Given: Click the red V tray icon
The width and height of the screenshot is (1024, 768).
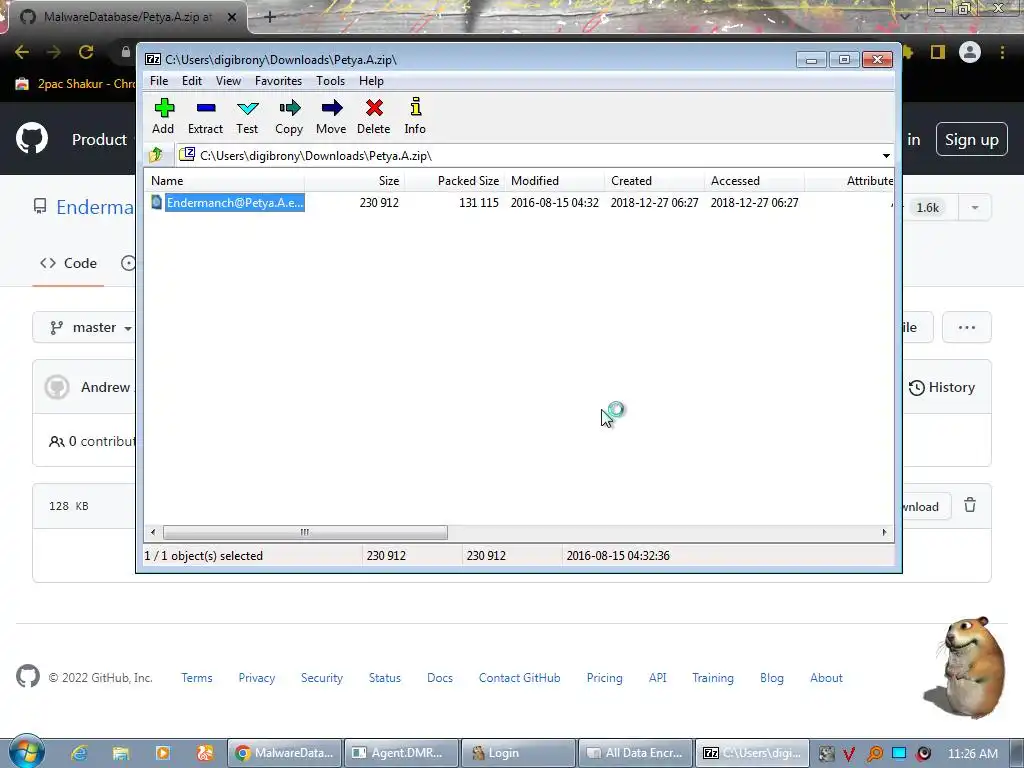Looking at the screenshot, I should (x=849, y=754).
